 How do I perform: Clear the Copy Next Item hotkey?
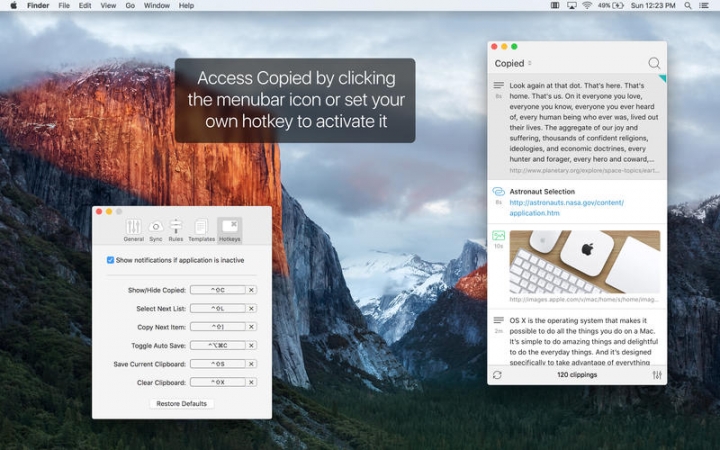pos(251,326)
